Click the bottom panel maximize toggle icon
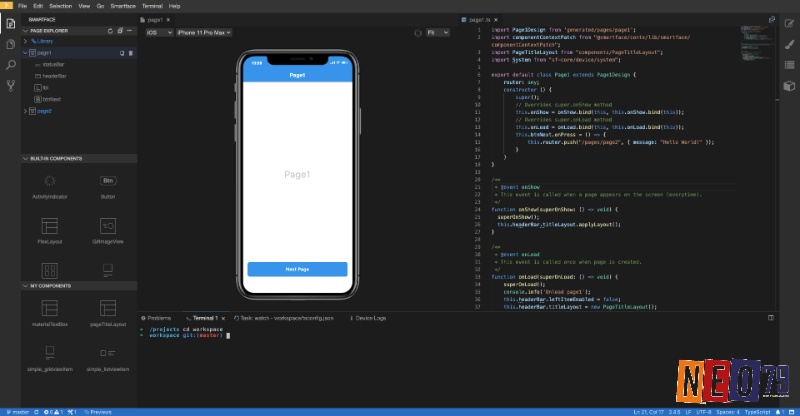The width and height of the screenshot is (800, 416). 771,317
